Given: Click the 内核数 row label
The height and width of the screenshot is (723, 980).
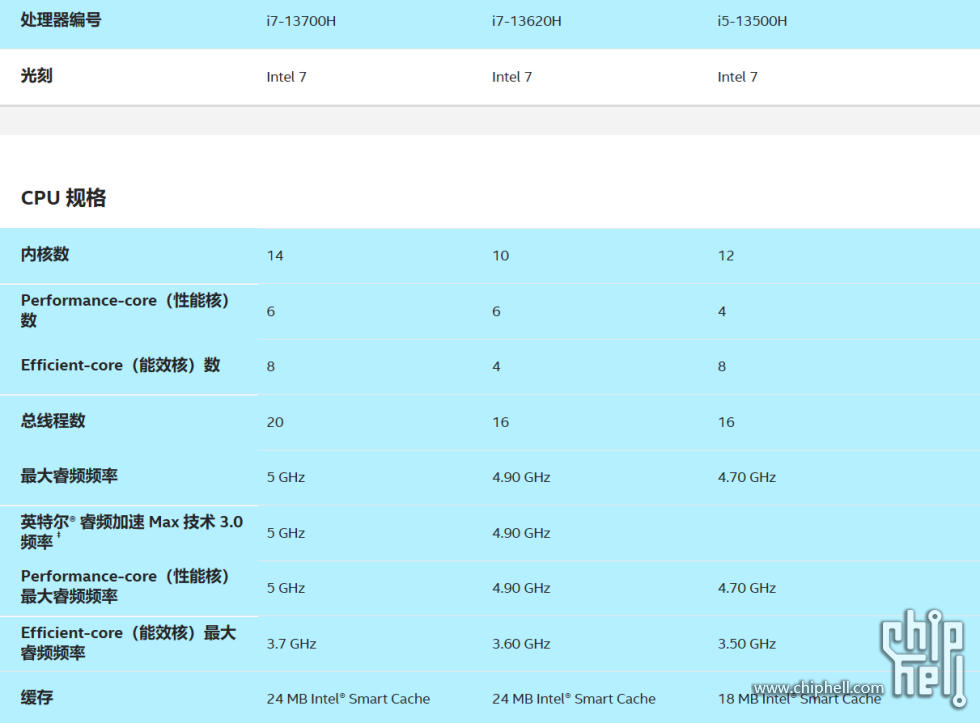Looking at the screenshot, I should 44,254.
